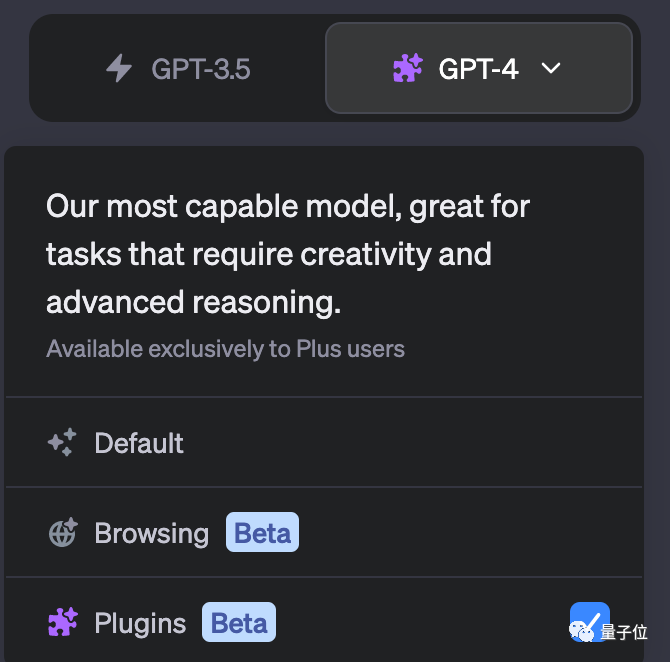
Task: Choose the Plugins mode option
Action: point(324,622)
